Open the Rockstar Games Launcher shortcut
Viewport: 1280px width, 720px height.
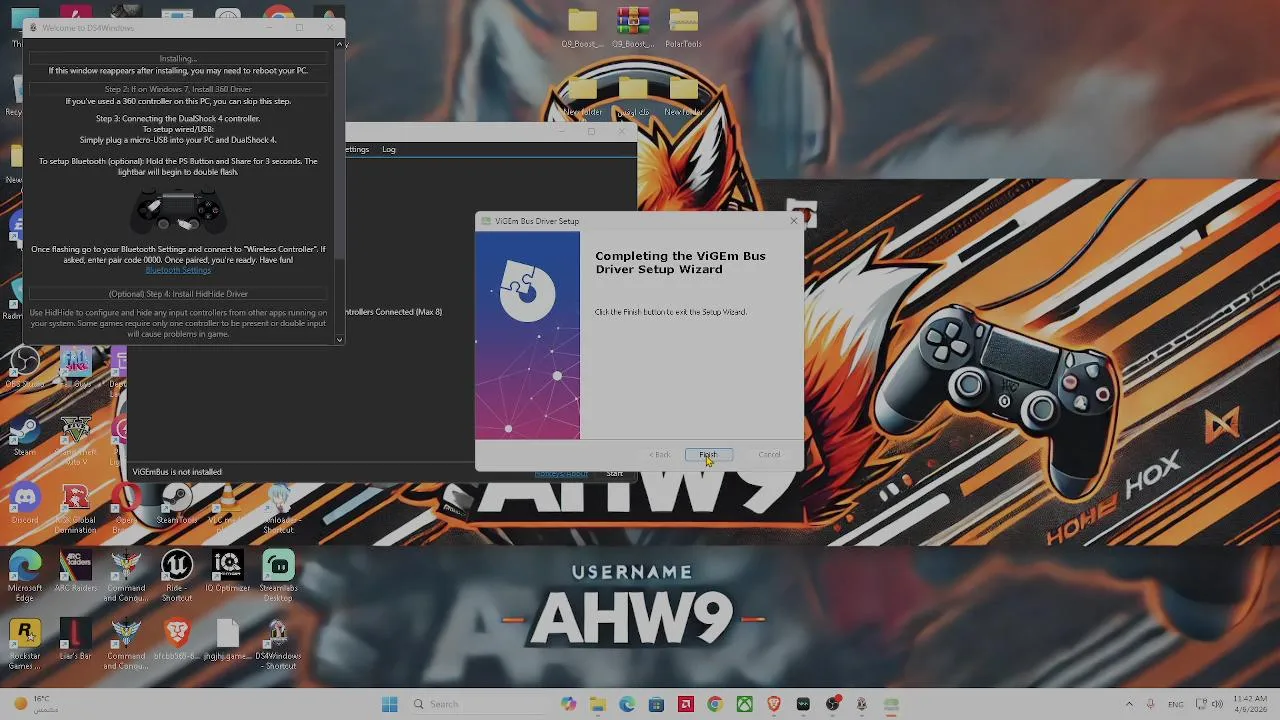tap(25, 645)
